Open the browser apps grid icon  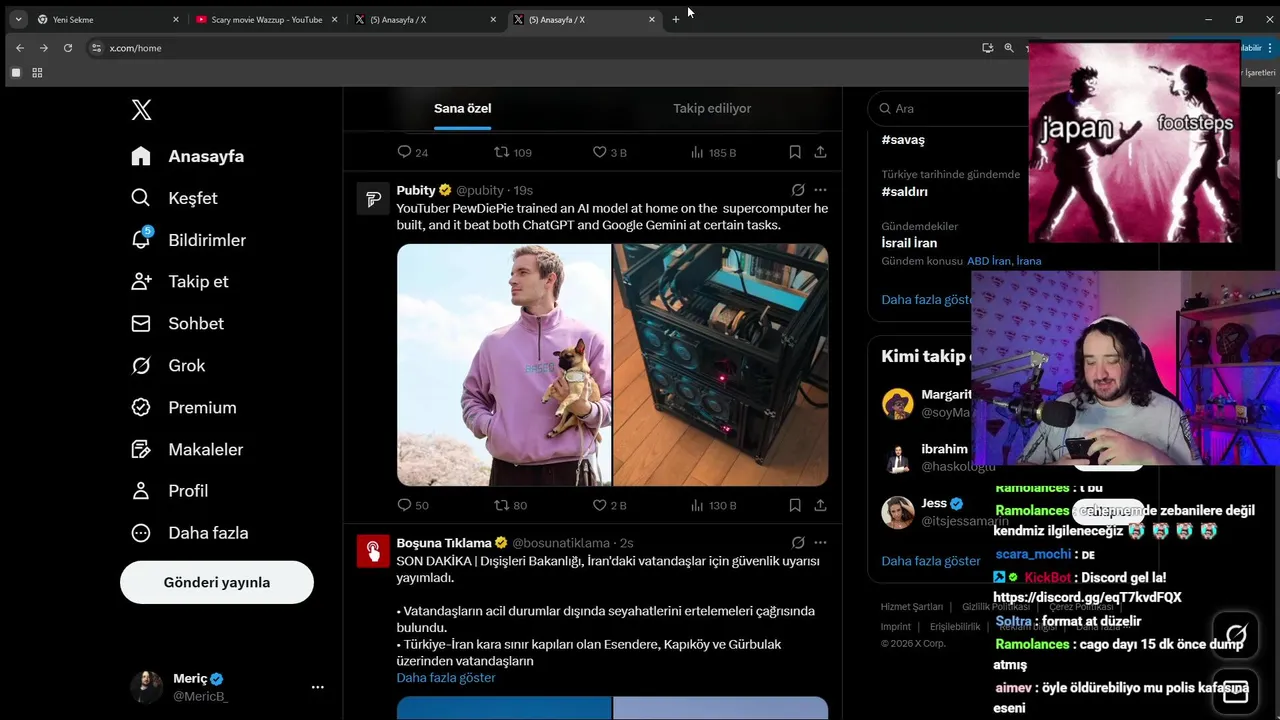tap(37, 73)
